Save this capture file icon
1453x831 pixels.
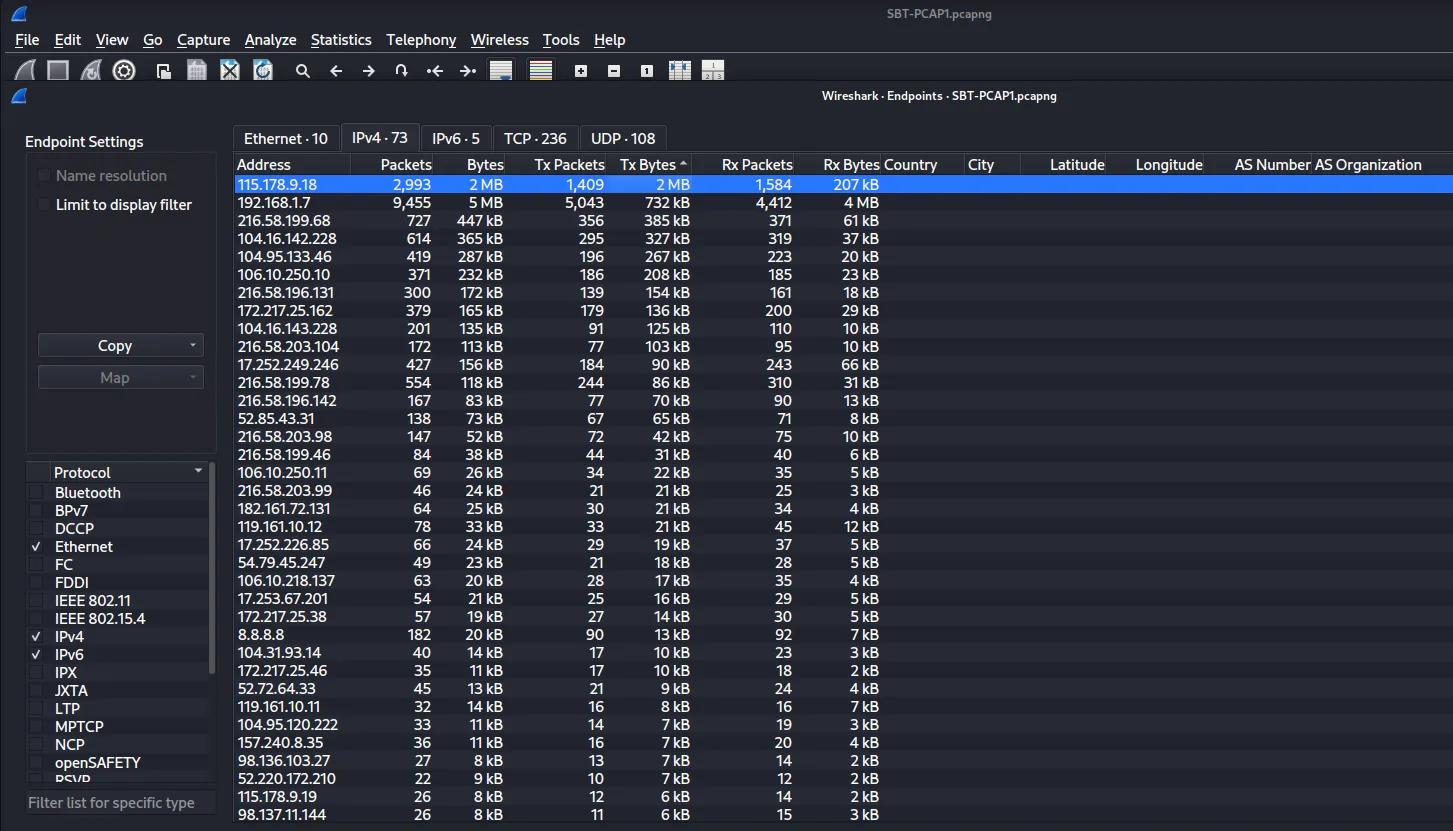(197, 71)
